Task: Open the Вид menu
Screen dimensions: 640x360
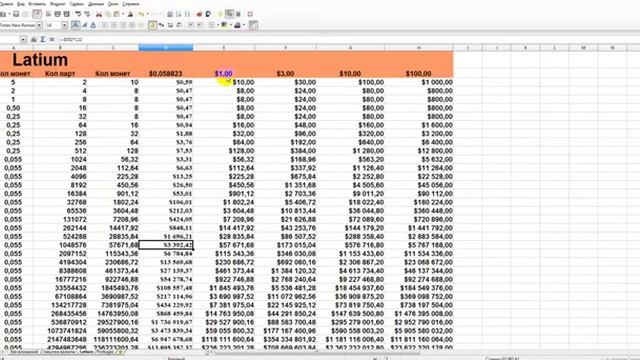Action: [x=21, y=4]
